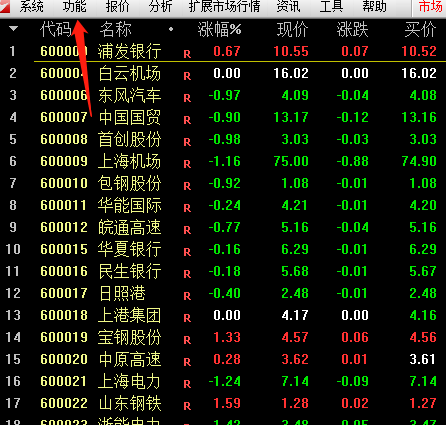Viewport: 446px width, 425px height.
Task: Select stock 日照港
Action: point(122,293)
